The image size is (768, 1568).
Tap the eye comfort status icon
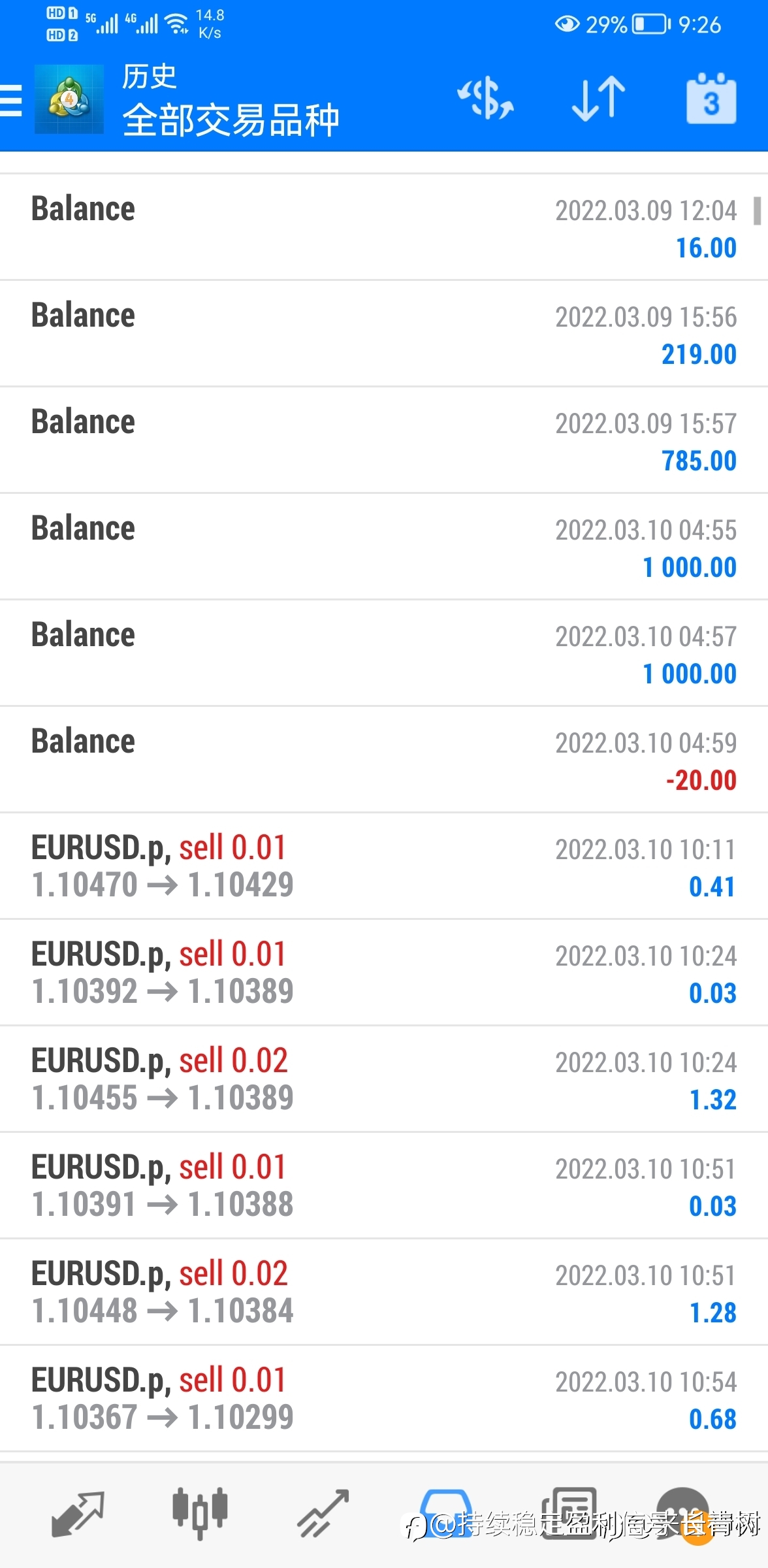(x=567, y=25)
